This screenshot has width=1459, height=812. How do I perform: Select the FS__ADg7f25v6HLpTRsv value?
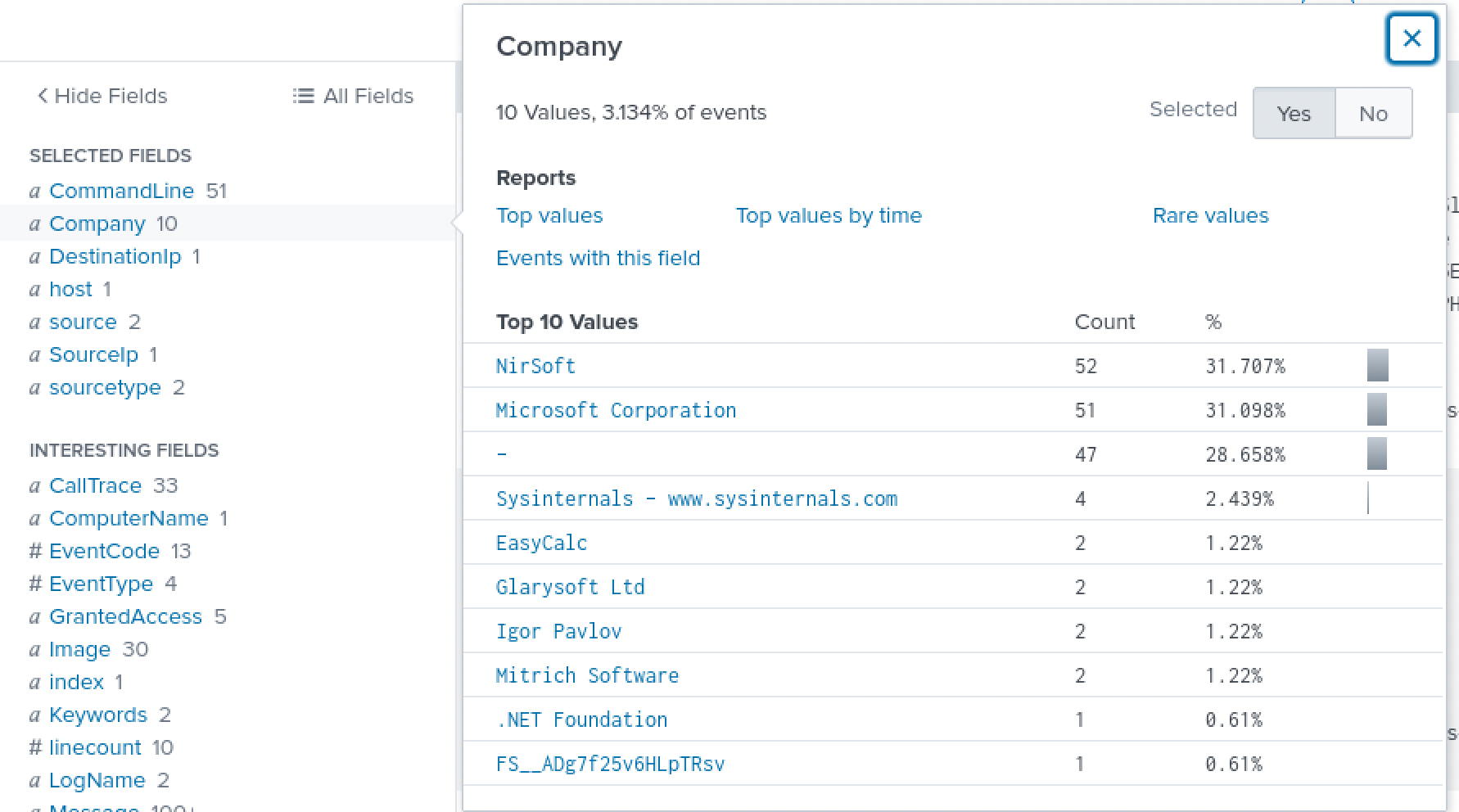click(610, 764)
